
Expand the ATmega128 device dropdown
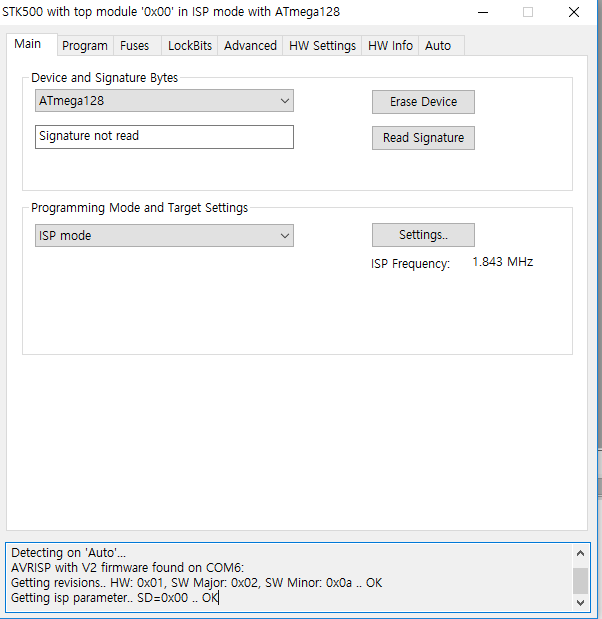point(164,101)
